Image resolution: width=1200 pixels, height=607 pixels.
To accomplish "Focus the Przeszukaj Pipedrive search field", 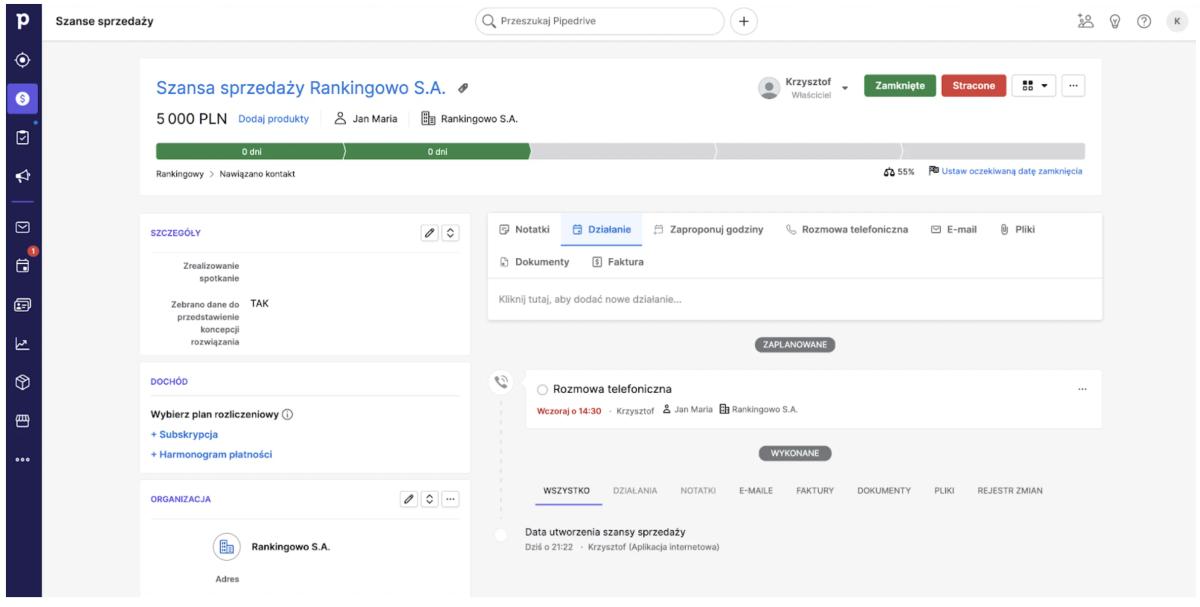I will coord(599,21).
